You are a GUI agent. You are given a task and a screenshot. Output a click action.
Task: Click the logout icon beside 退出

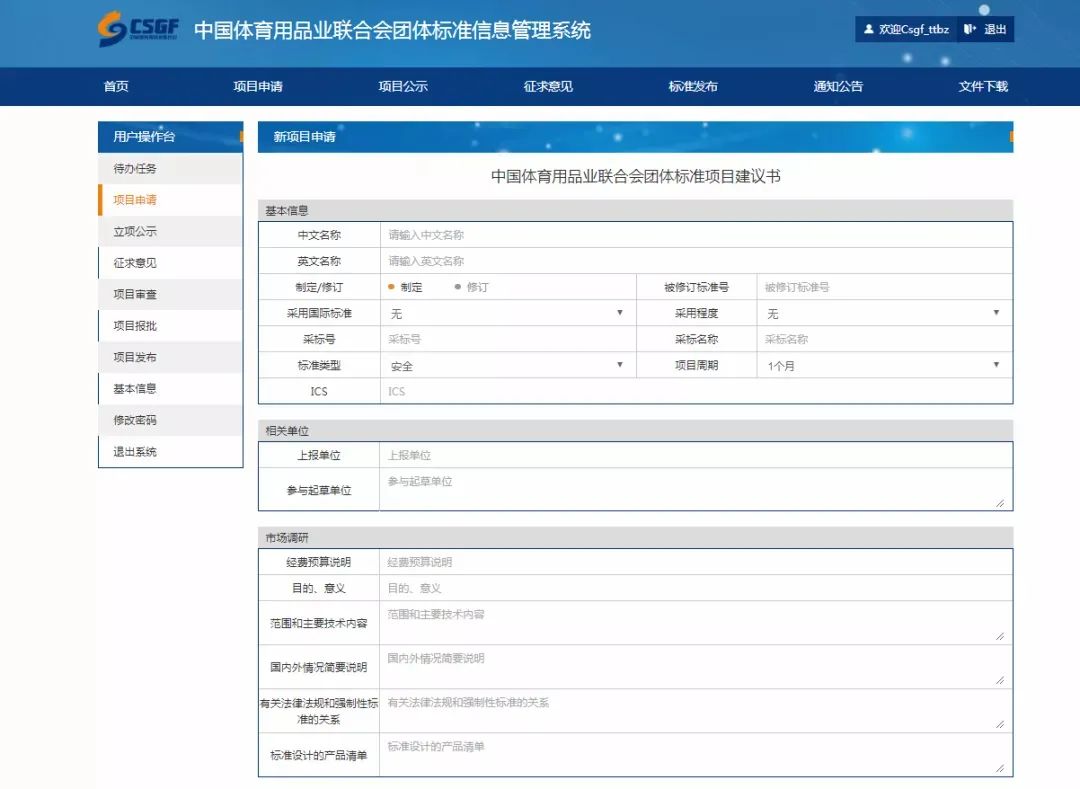tap(970, 29)
